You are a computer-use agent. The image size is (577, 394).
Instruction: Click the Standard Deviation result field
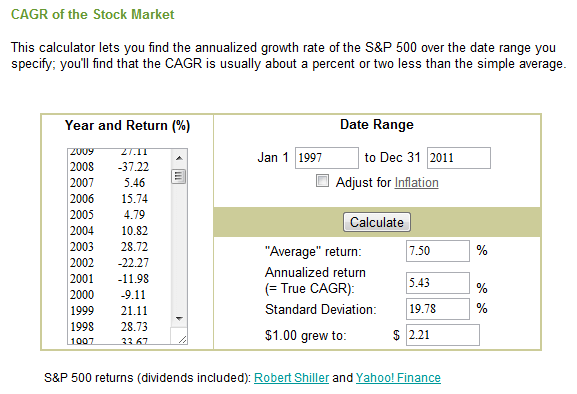[438, 309]
